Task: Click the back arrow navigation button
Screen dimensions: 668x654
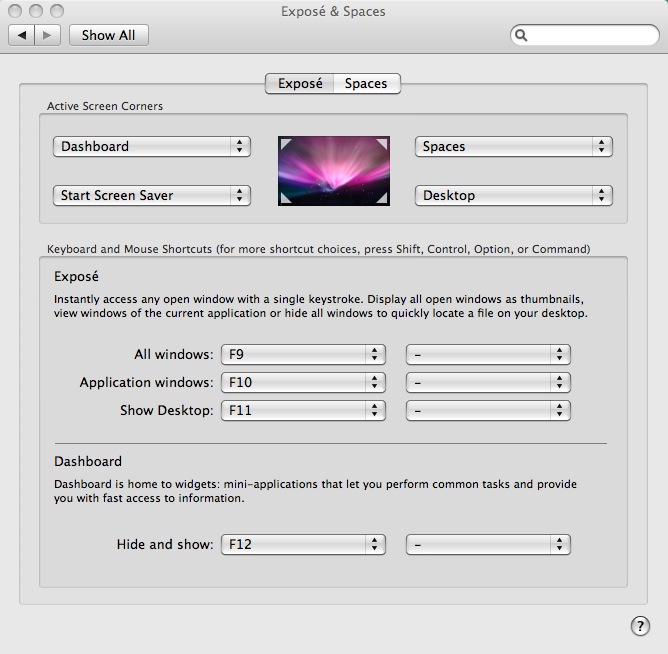Action: click(21, 35)
